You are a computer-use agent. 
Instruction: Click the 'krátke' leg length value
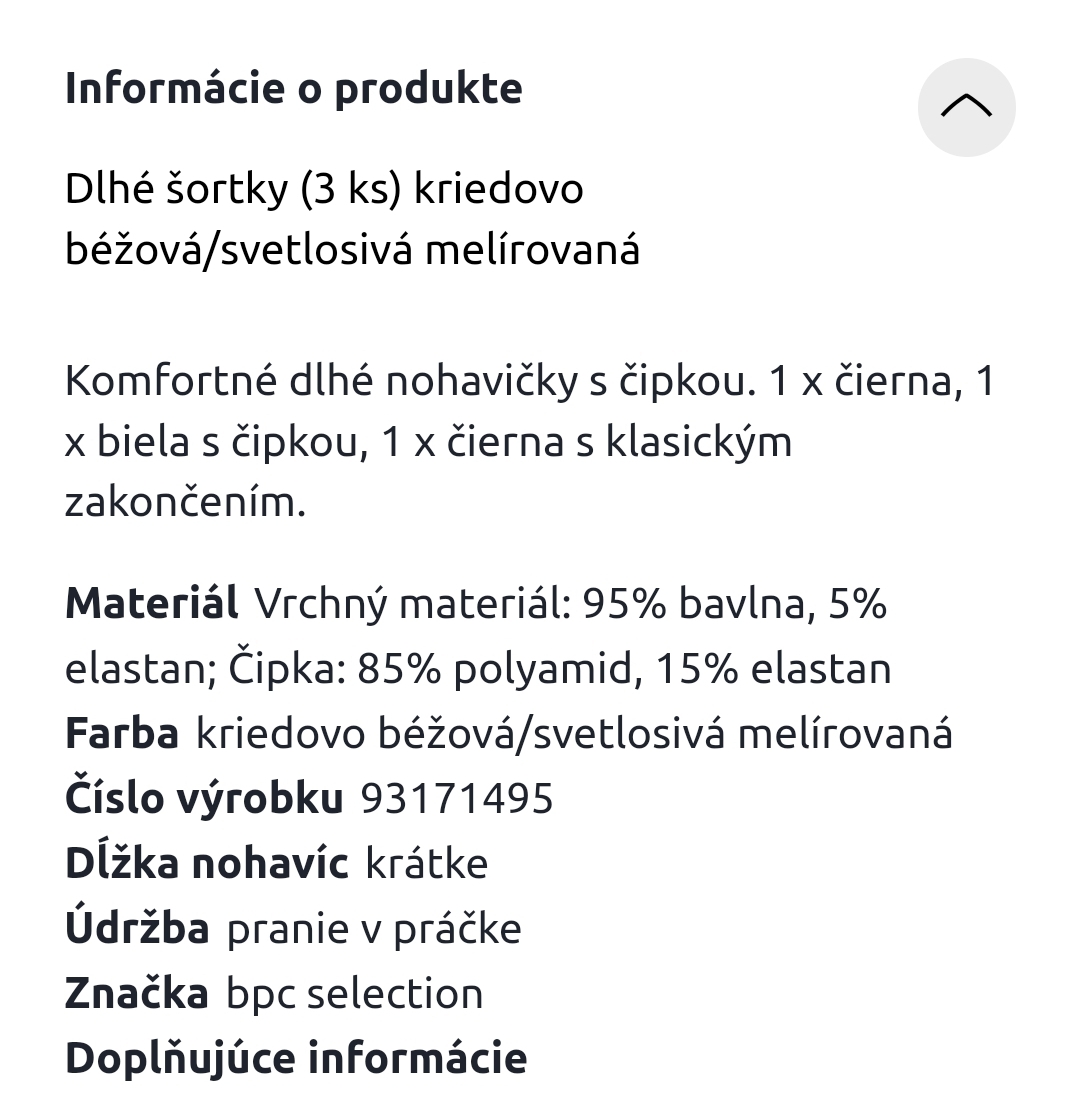click(427, 864)
